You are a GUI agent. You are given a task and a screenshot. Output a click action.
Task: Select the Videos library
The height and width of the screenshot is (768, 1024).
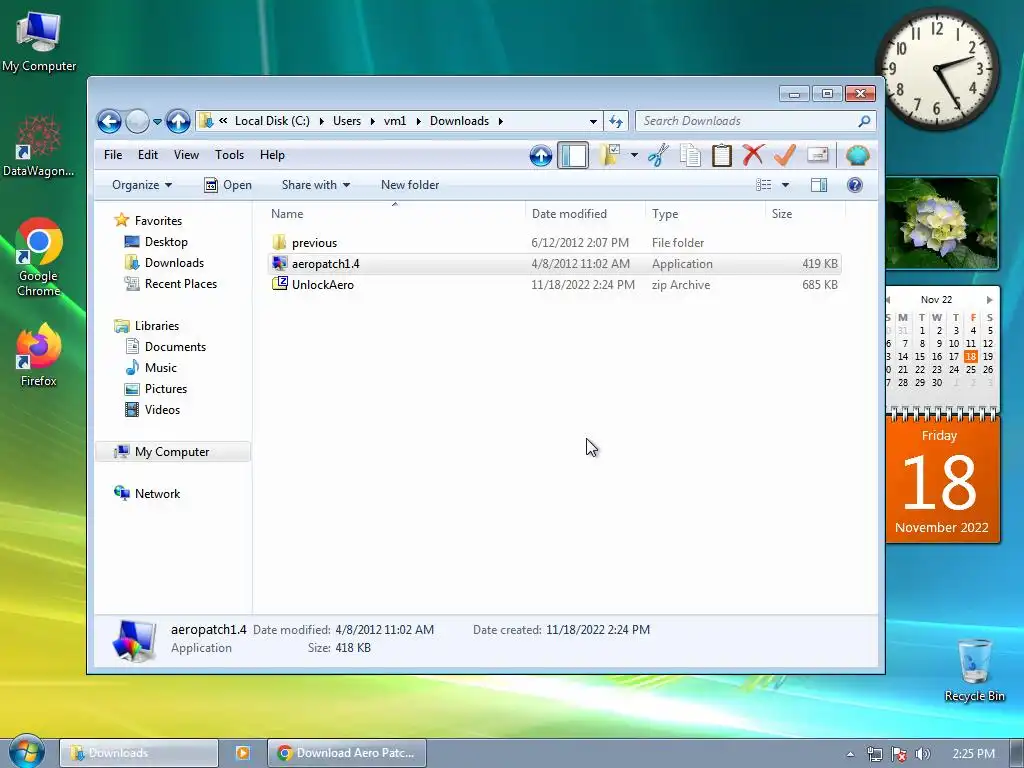[x=152, y=409]
